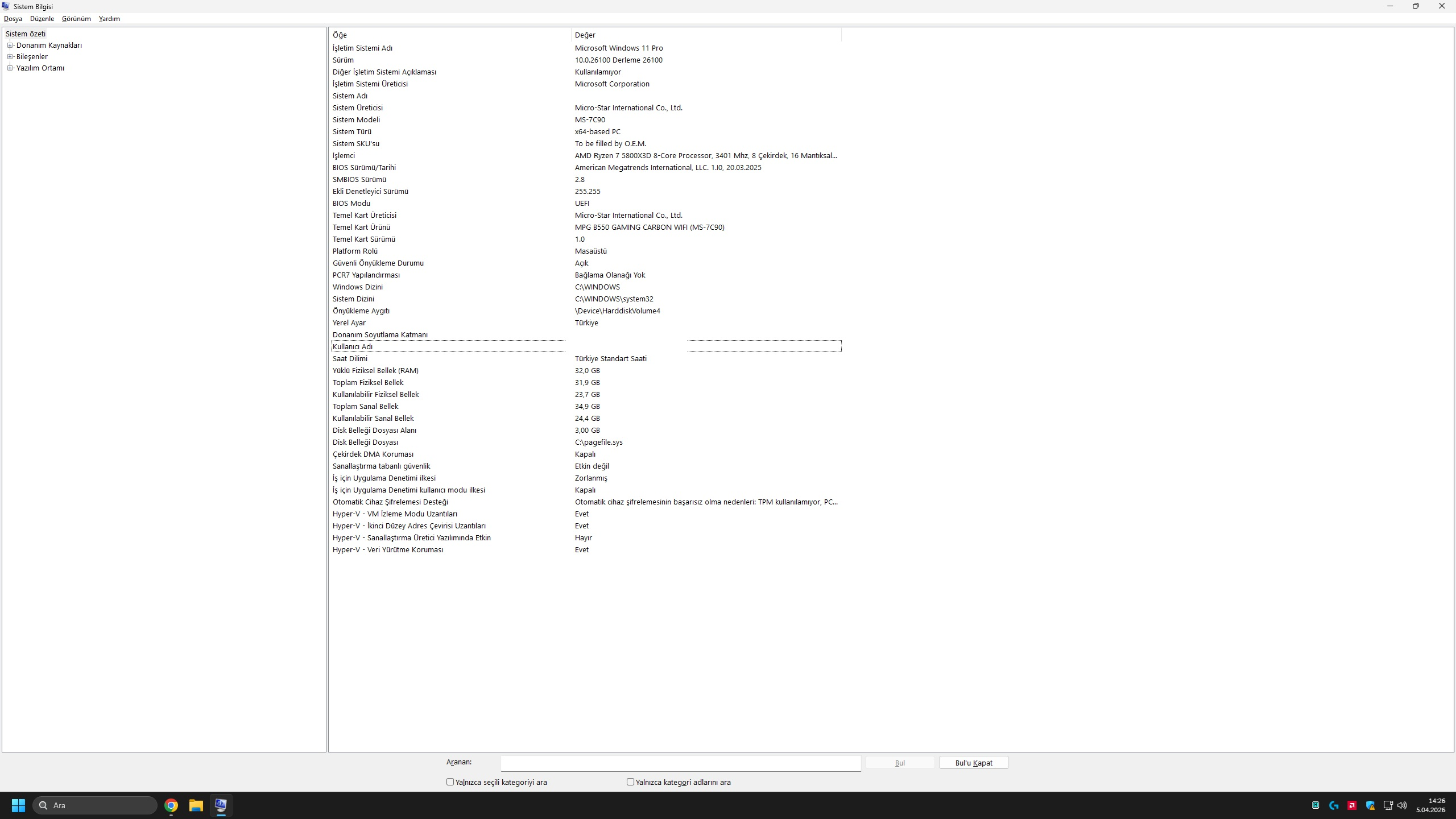Sort by the Değer column header
The height and width of the screenshot is (819, 1456).
click(x=706, y=35)
